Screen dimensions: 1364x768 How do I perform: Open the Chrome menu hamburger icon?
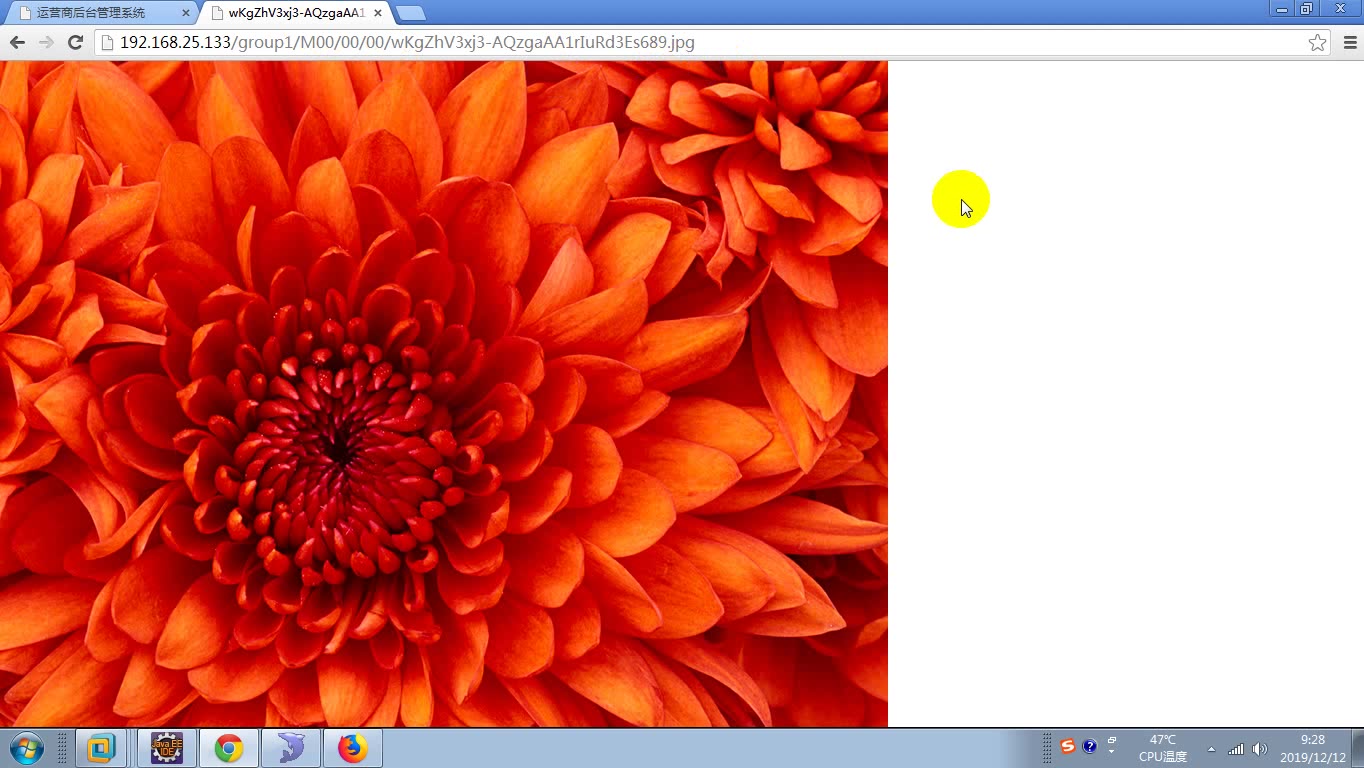(x=1350, y=42)
